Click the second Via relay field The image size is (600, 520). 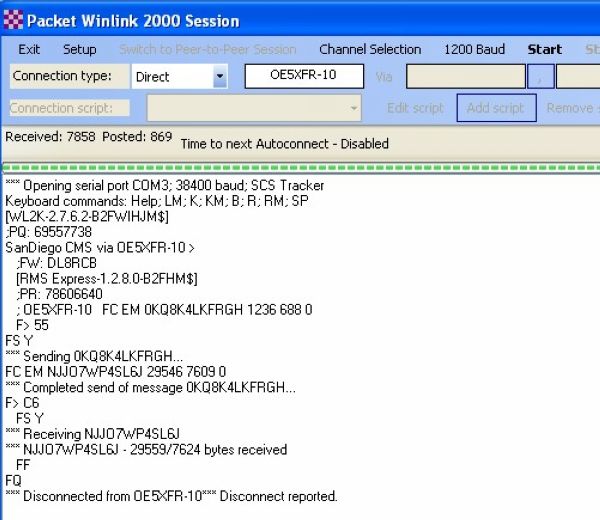coord(578,77)
